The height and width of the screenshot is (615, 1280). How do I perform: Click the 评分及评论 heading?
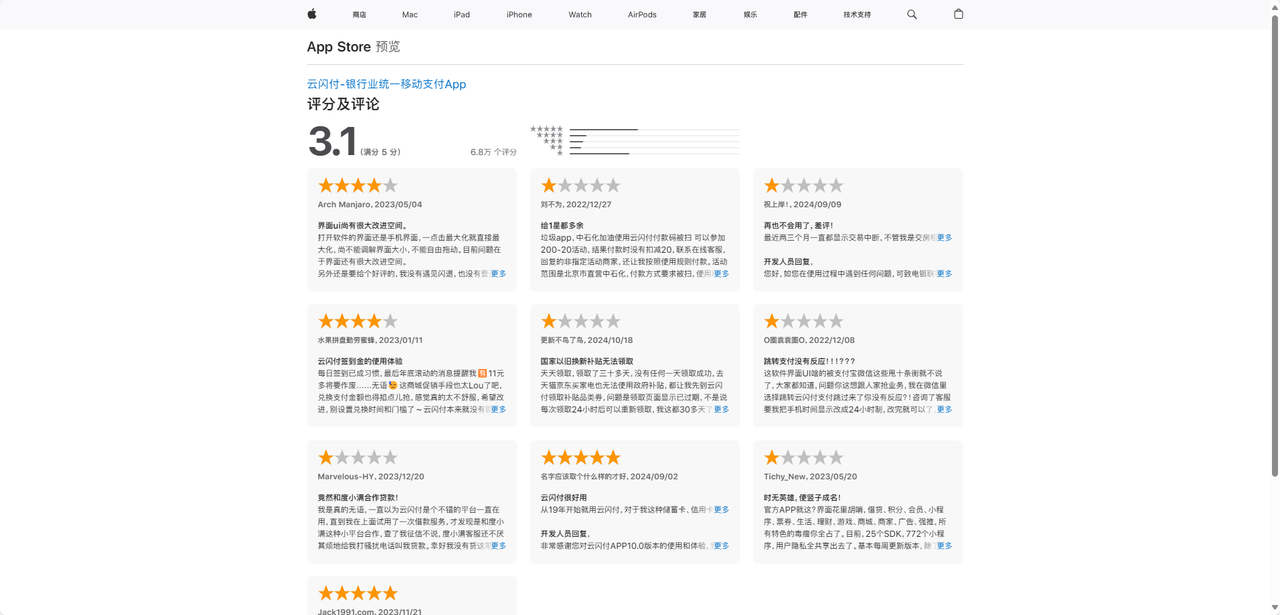[x=343, y=104]
